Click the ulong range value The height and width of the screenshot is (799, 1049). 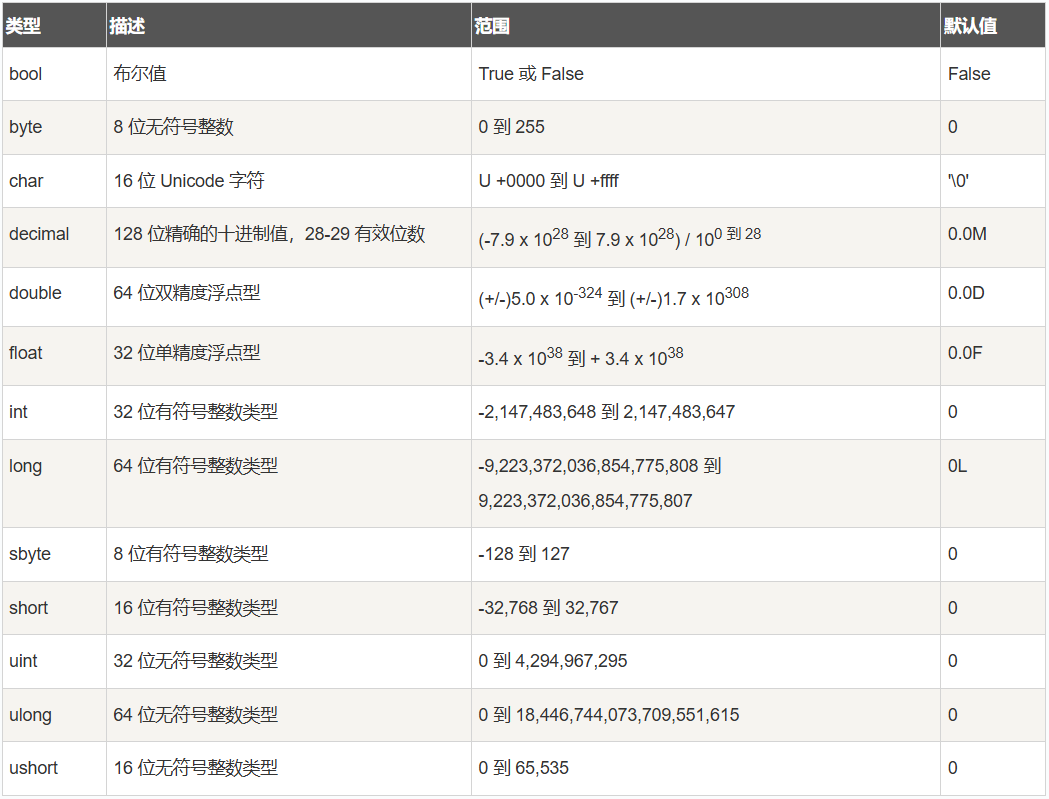coord(609,715)
